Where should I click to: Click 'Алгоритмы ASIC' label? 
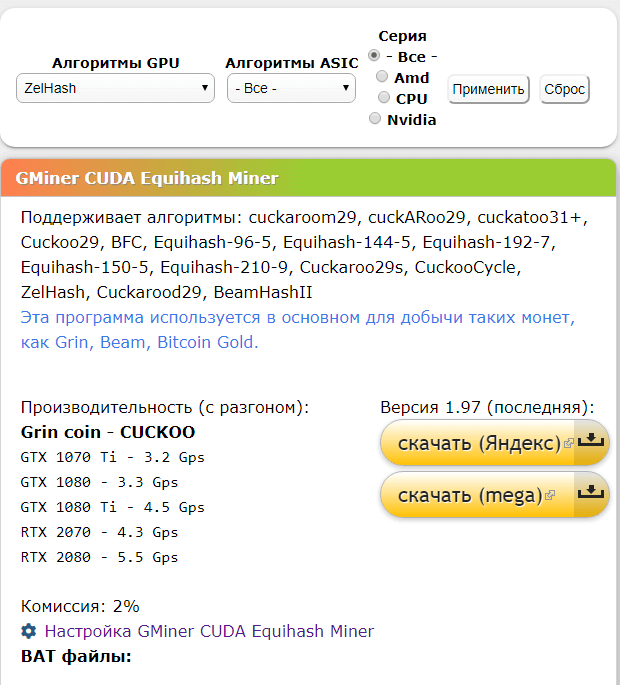click(x=291, y=63)
